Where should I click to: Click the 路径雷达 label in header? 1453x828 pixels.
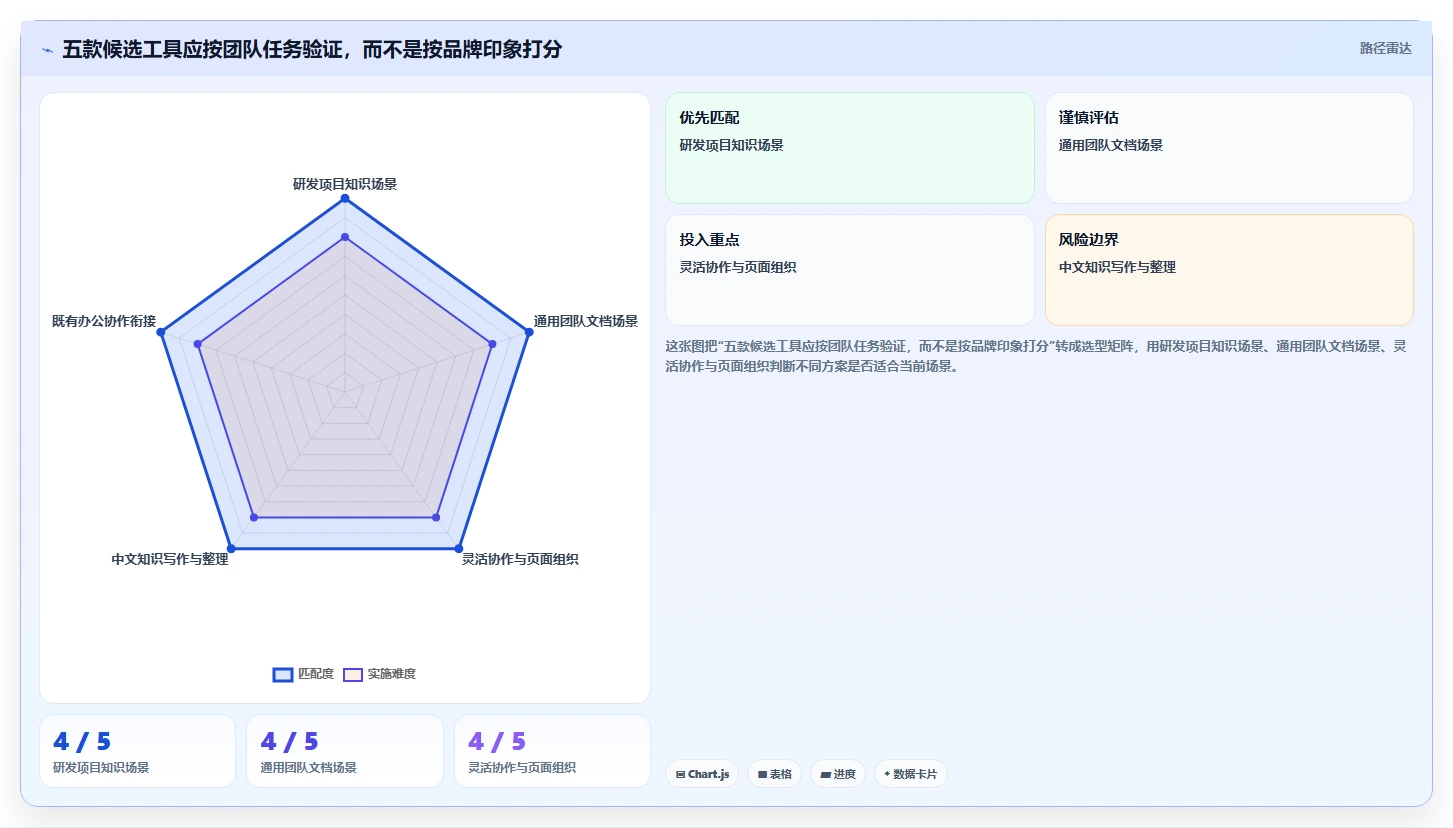pos(1385,48)
